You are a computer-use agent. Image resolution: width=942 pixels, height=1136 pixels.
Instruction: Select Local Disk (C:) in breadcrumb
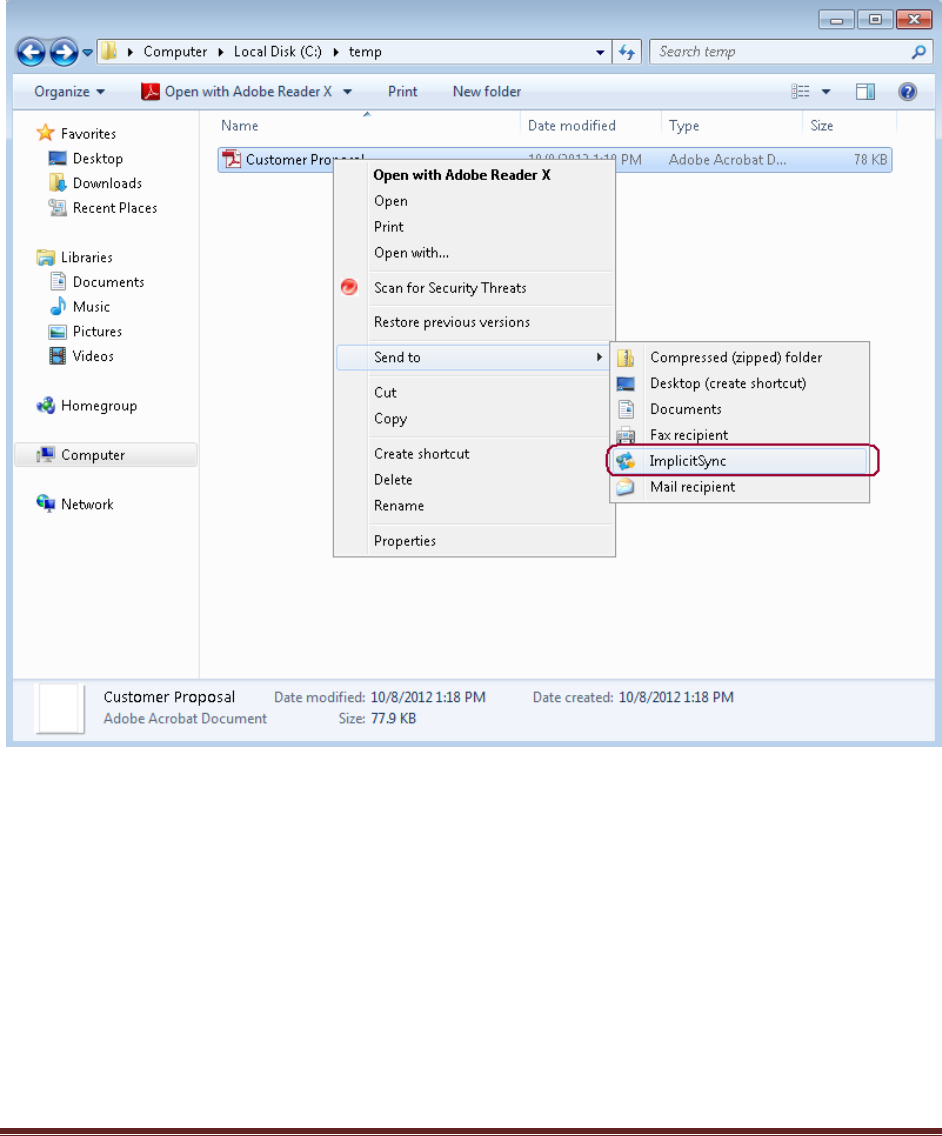click(278, 51)
